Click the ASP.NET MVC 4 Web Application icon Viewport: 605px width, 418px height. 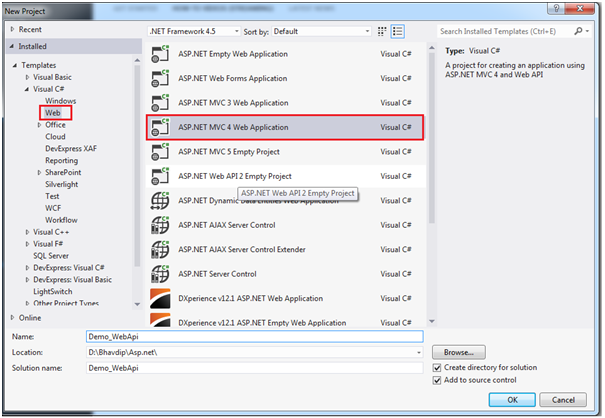(160, 127)
